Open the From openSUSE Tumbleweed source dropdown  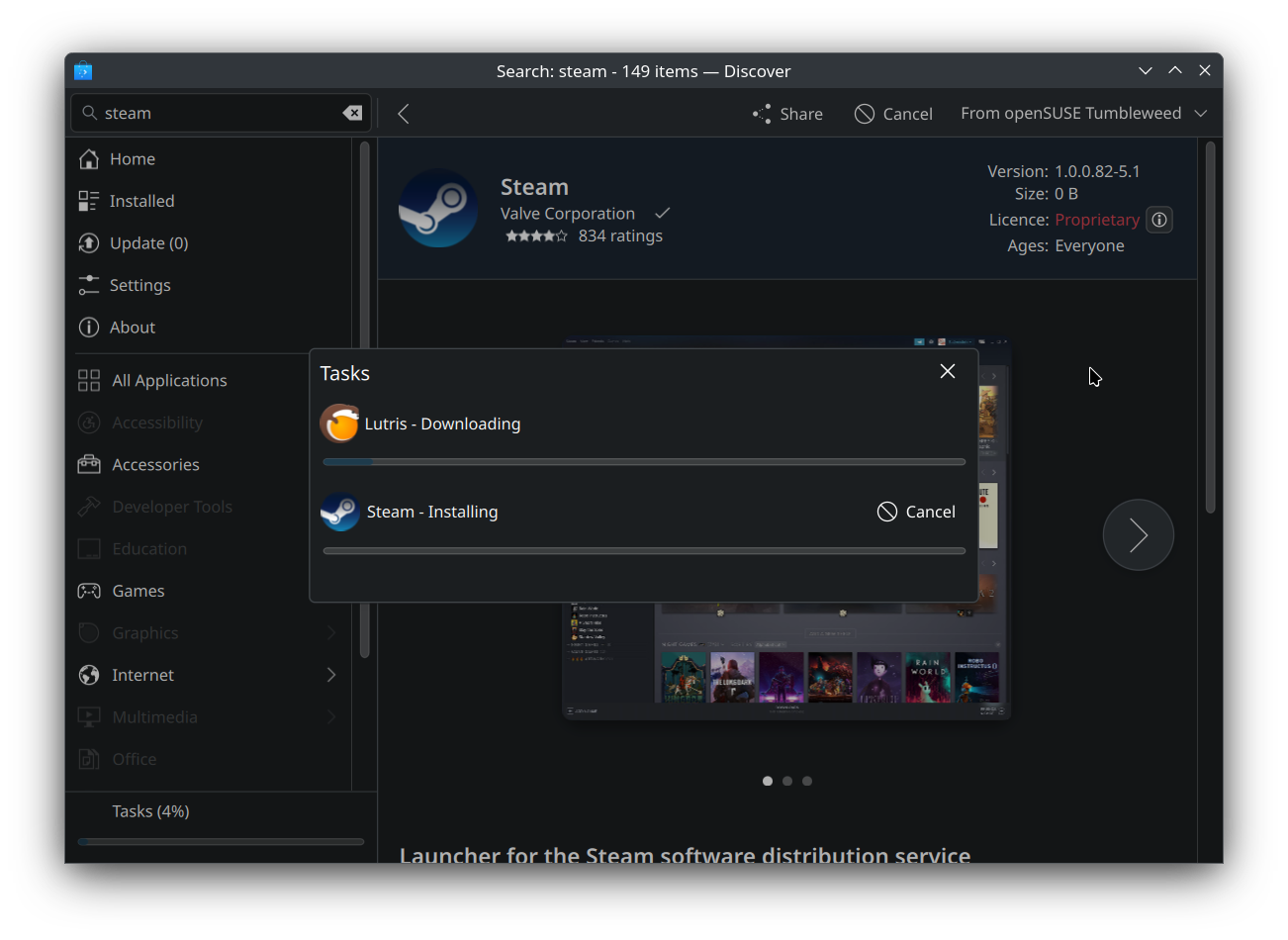click(x=1083, y=113)
